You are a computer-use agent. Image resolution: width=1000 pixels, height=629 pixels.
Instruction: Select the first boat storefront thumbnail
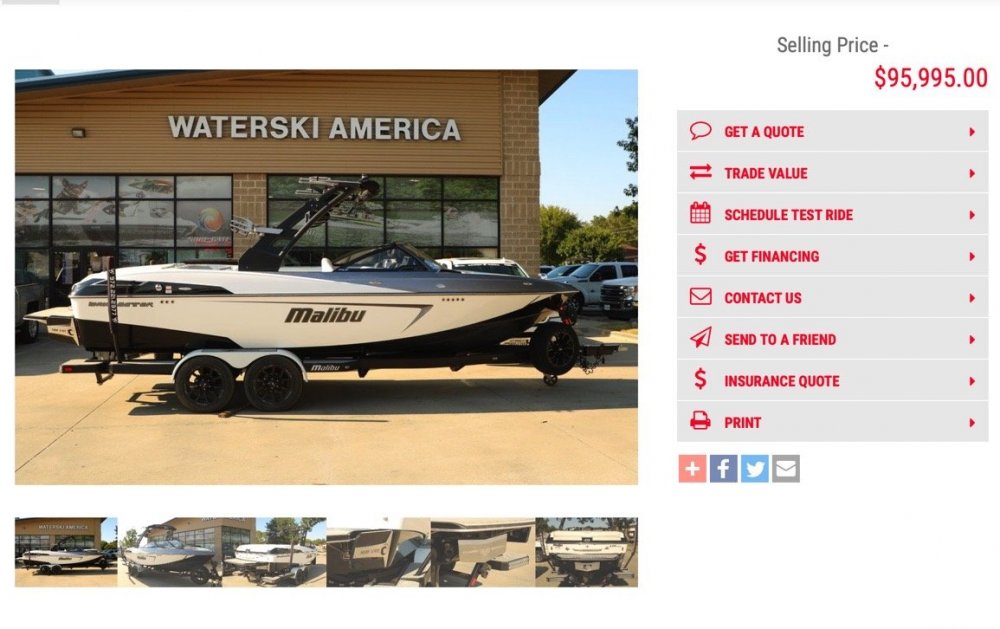(x=66, y=552)
